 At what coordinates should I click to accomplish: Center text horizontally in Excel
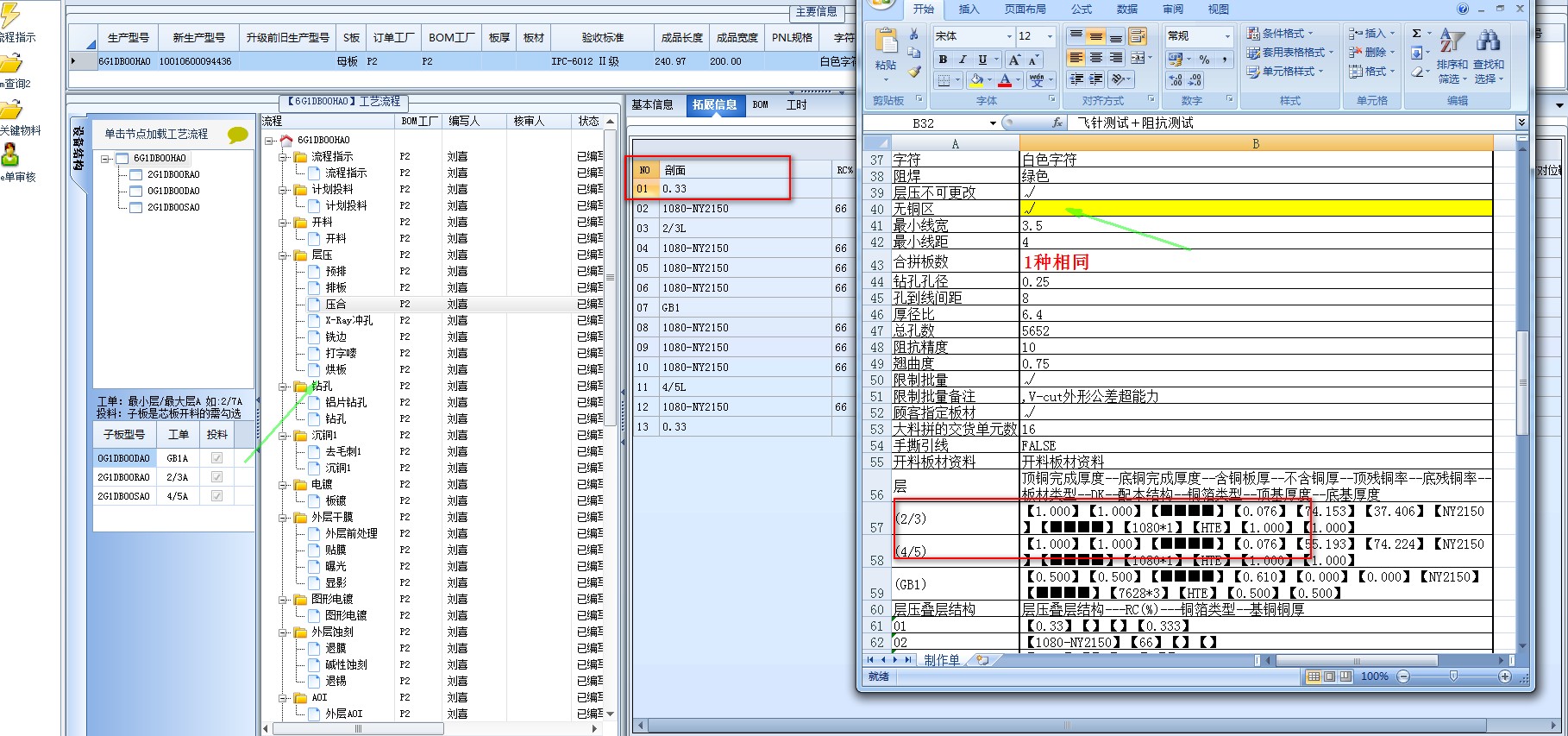(1095, 58)
